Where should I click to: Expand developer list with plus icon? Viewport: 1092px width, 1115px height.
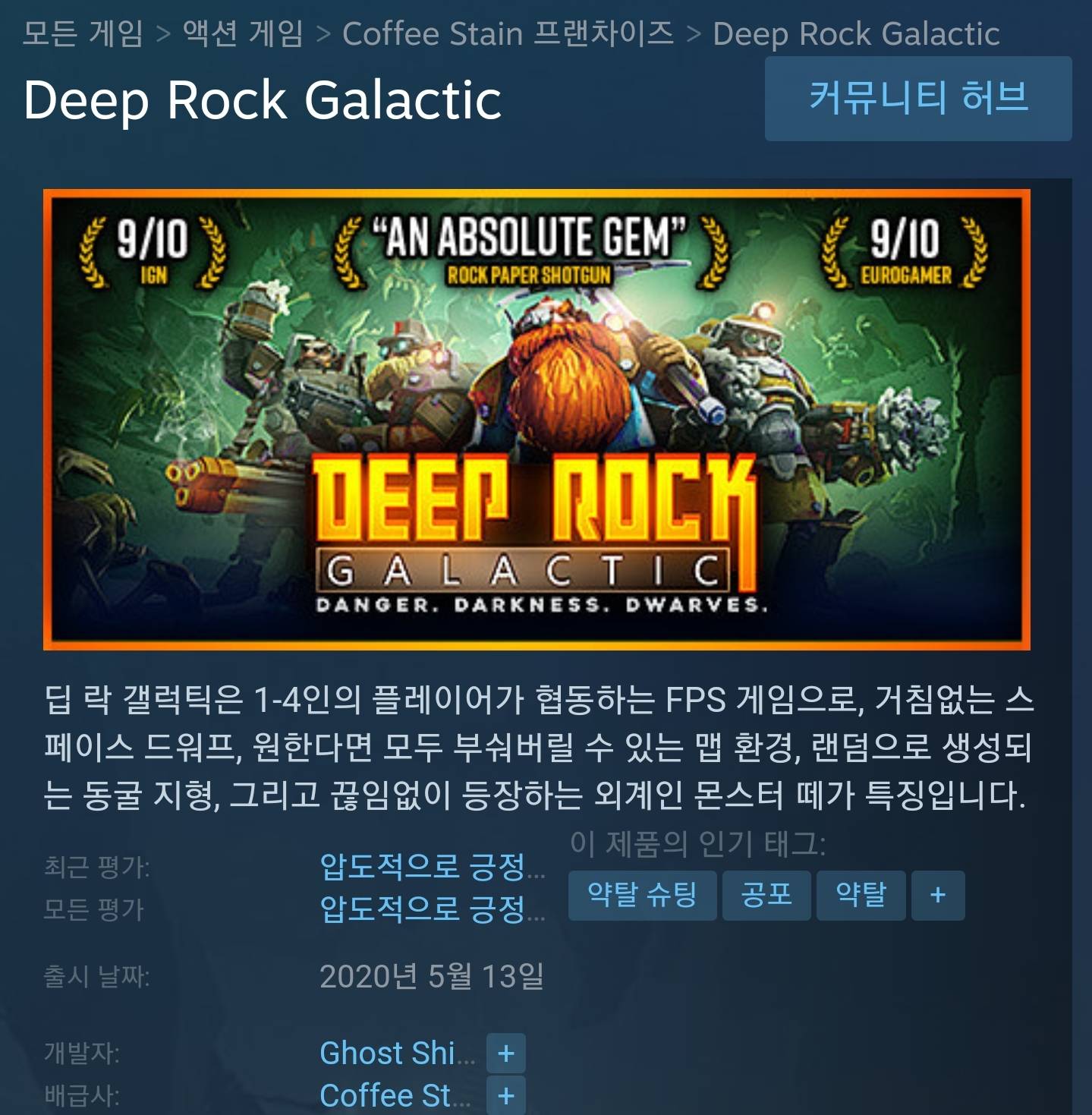pyautogui.click(x=505, y=1054)
